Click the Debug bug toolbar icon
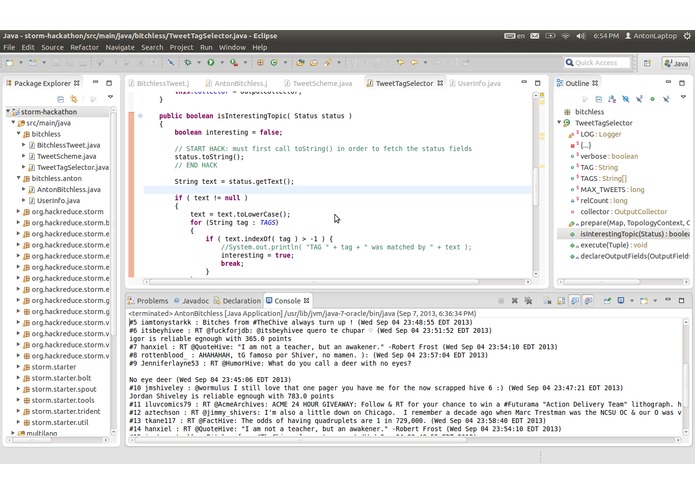The width and height of the screenshot is (695, 494). 187,63
